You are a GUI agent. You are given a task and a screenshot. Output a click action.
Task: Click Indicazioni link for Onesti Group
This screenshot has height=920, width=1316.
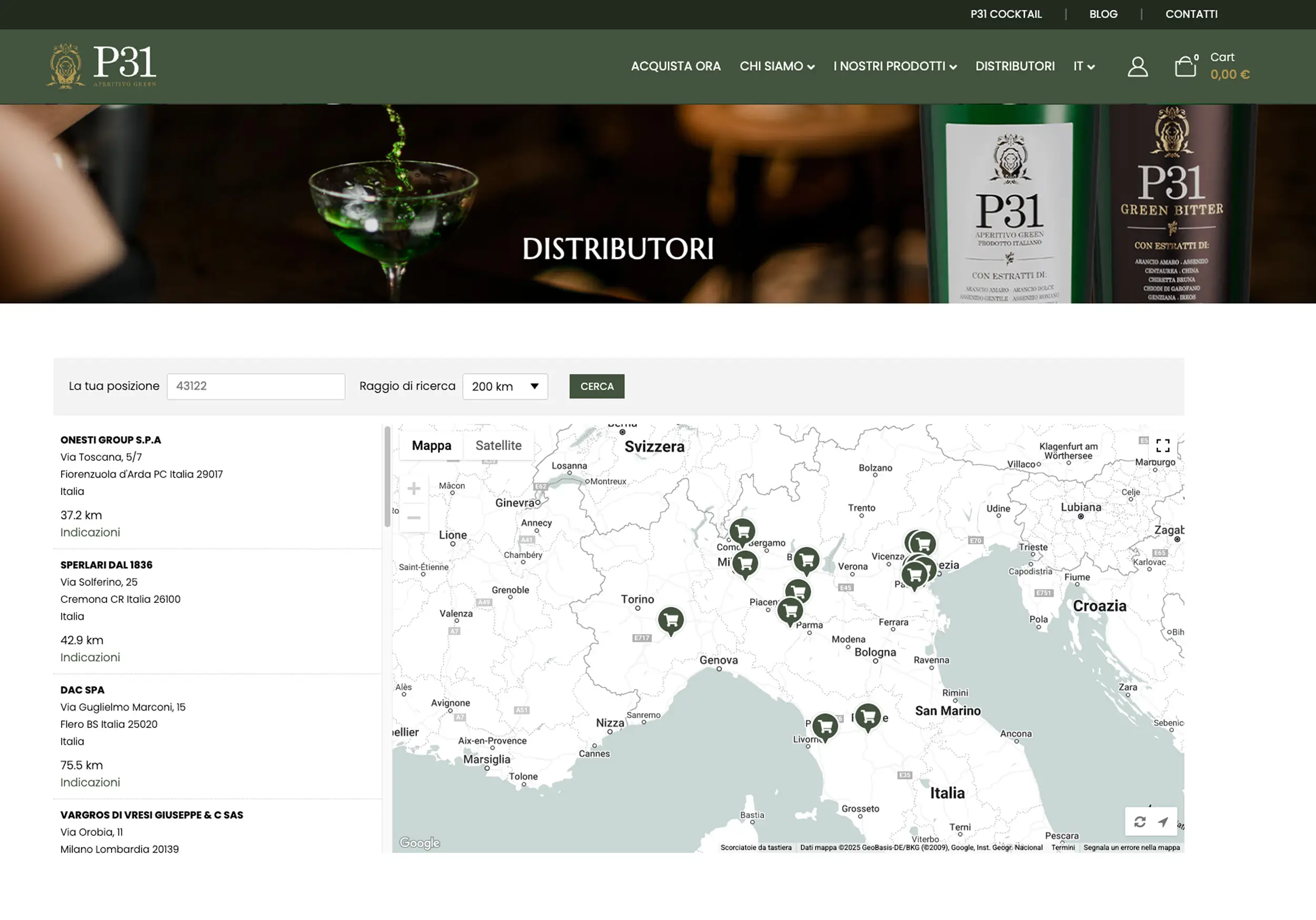(90, 532)
